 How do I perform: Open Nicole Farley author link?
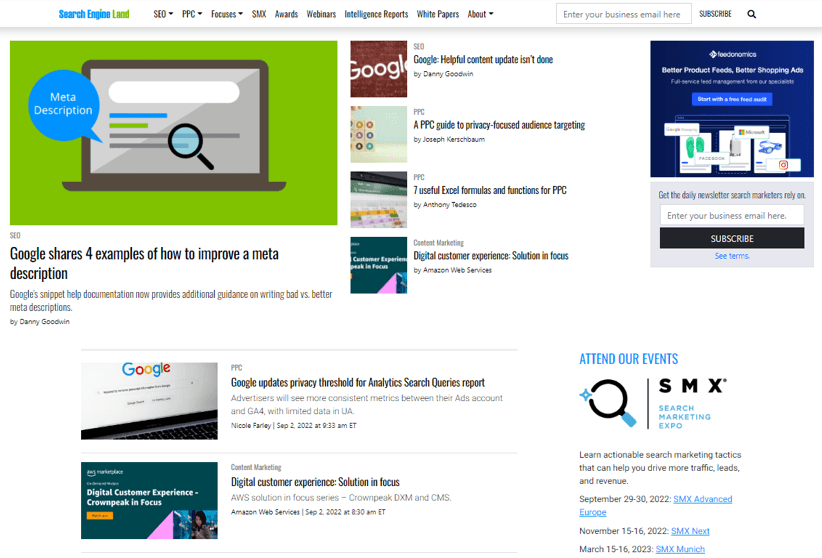(x=251, y=425)
